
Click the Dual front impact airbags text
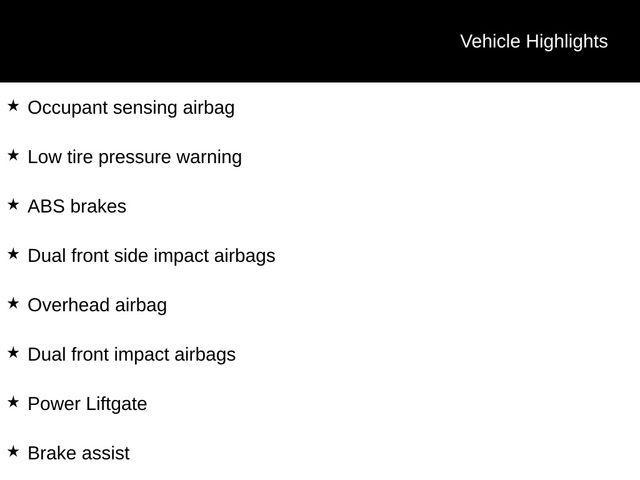[131, 354]
